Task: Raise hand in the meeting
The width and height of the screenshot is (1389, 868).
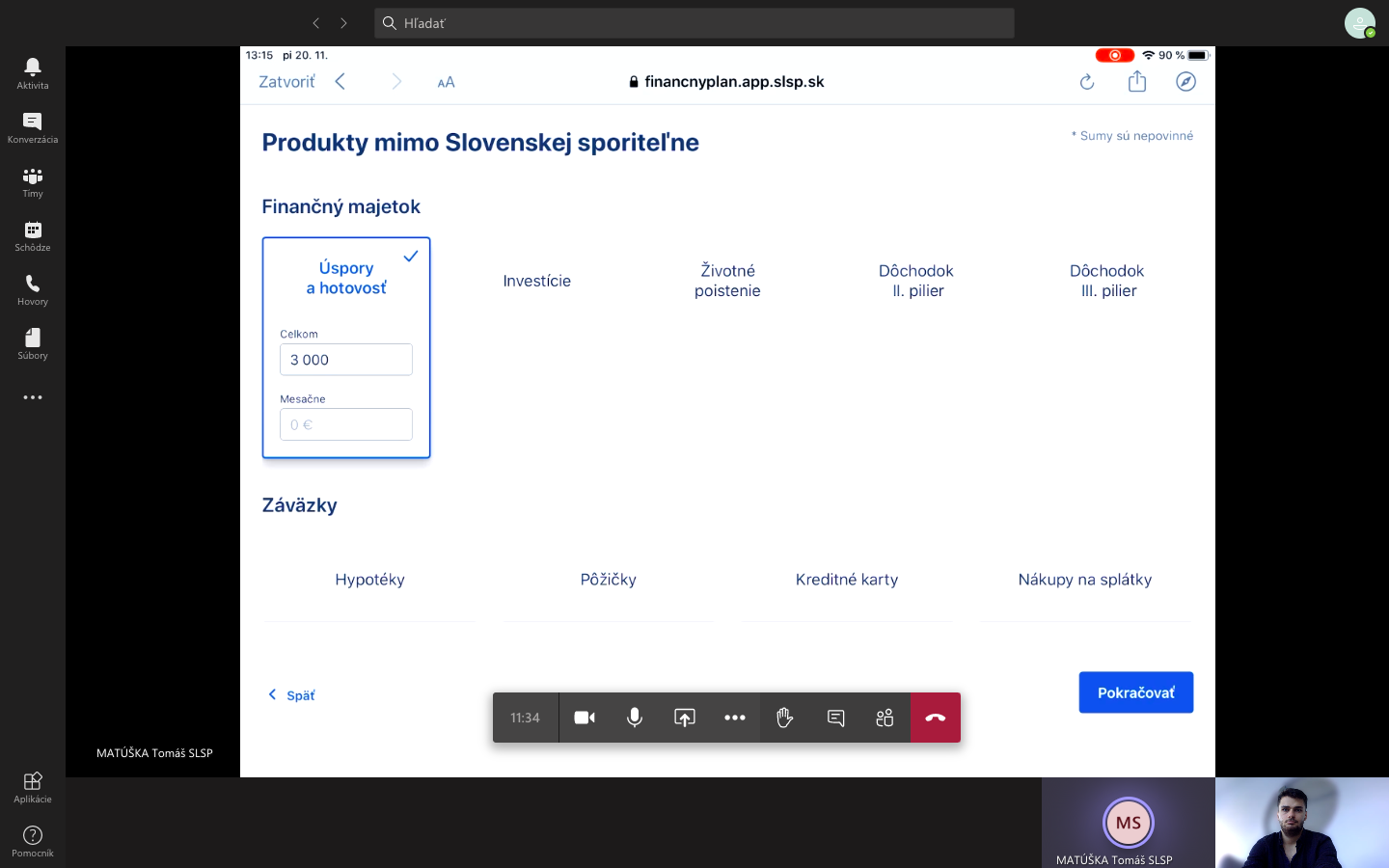Action: [785, 718]
